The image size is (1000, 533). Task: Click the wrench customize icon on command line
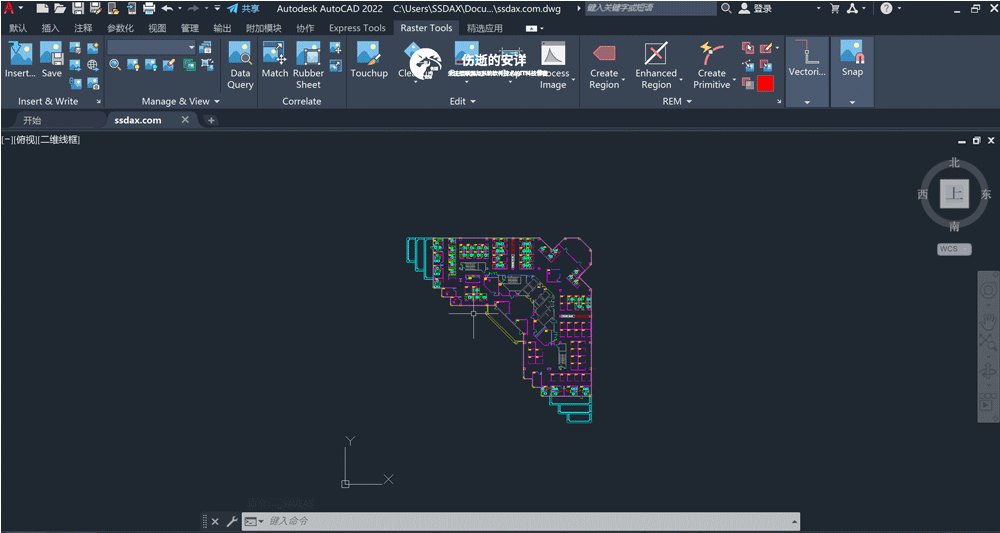click(x=232, y=522)
